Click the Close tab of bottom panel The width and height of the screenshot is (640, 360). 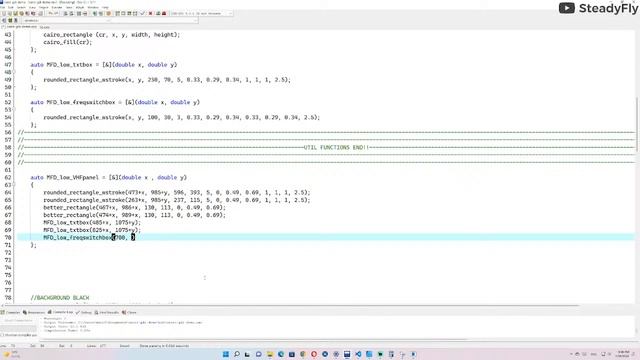(129, 312)
